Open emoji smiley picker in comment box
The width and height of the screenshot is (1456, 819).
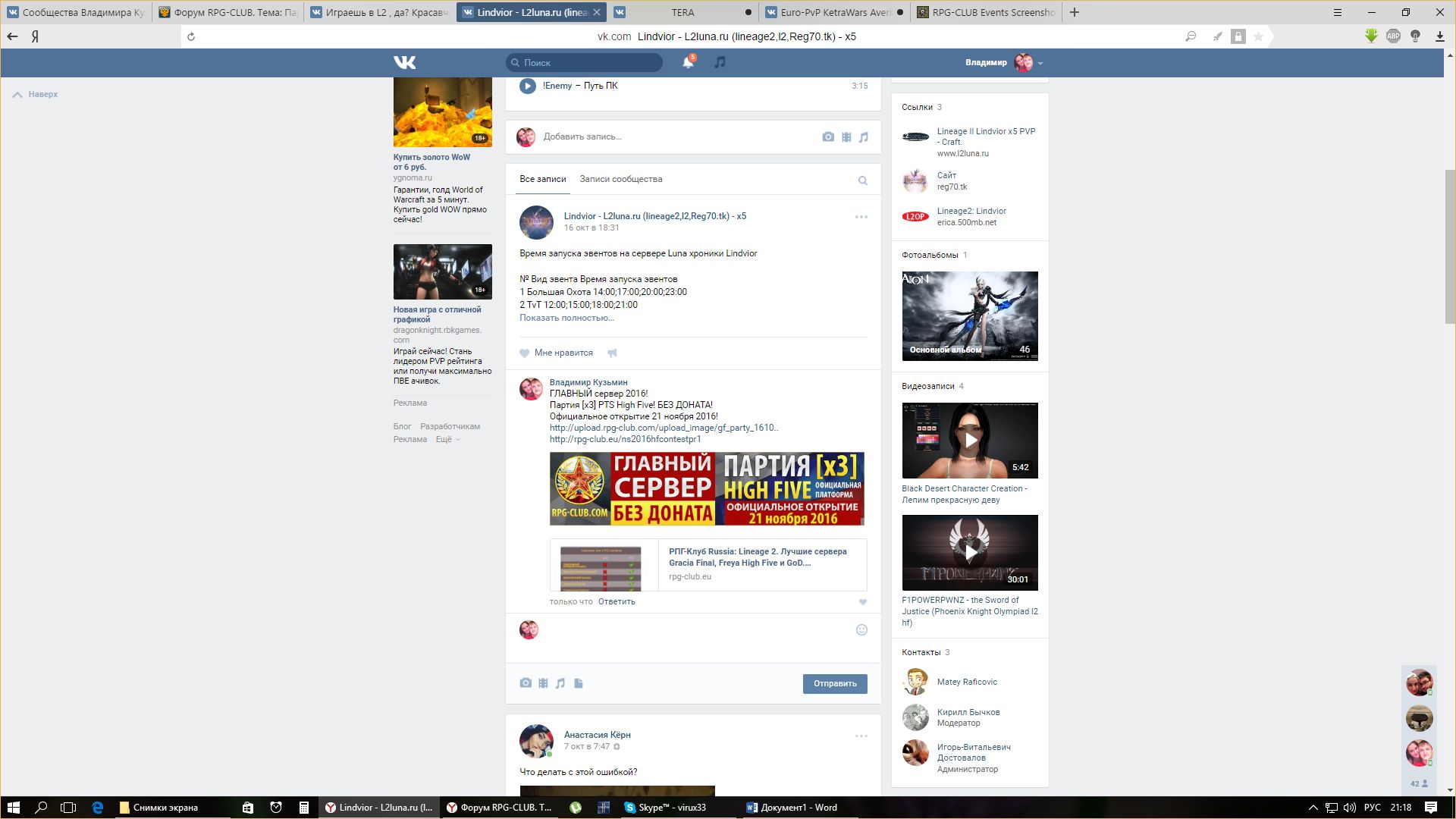click(861, 629)
